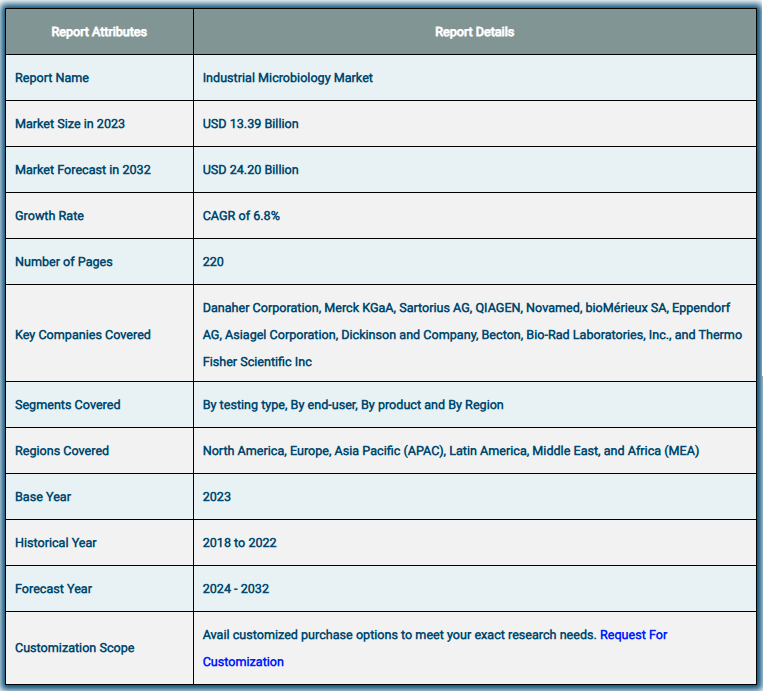Click the CAGR of 6.8% cell
The height and width of the screenshot is (691, 763).
241,216
